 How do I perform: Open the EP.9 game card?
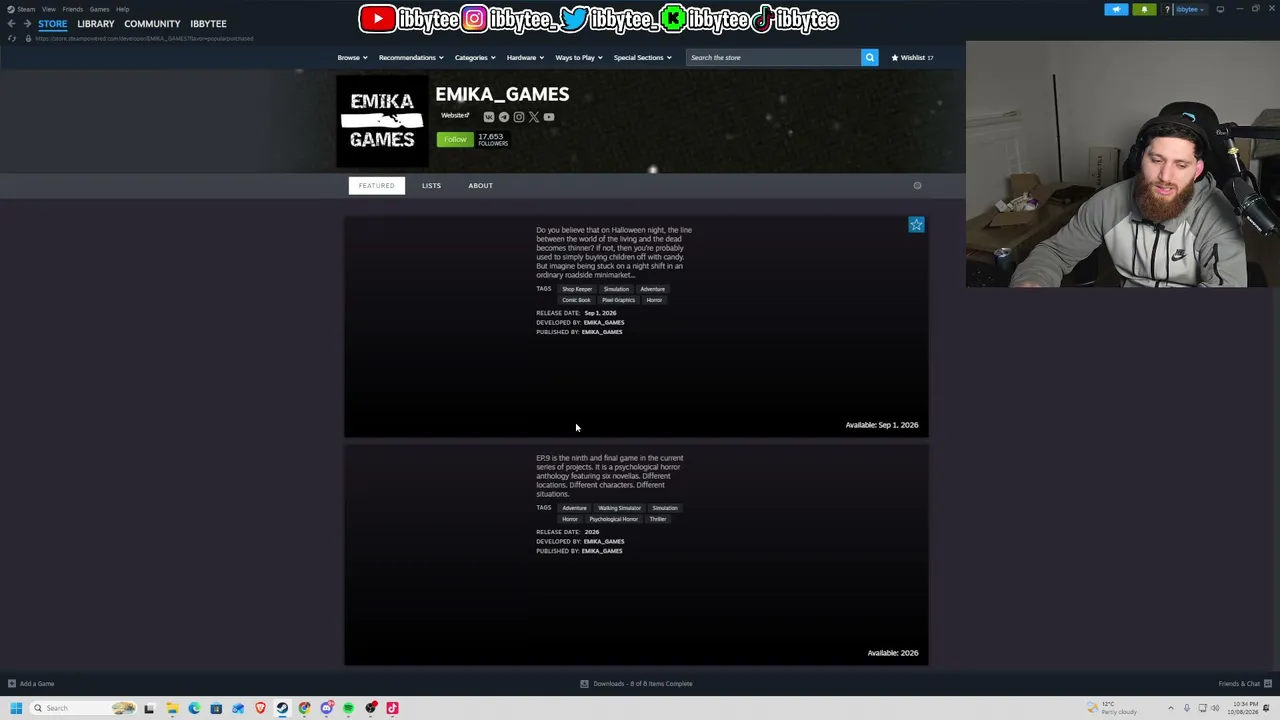[x=636, y=555]
